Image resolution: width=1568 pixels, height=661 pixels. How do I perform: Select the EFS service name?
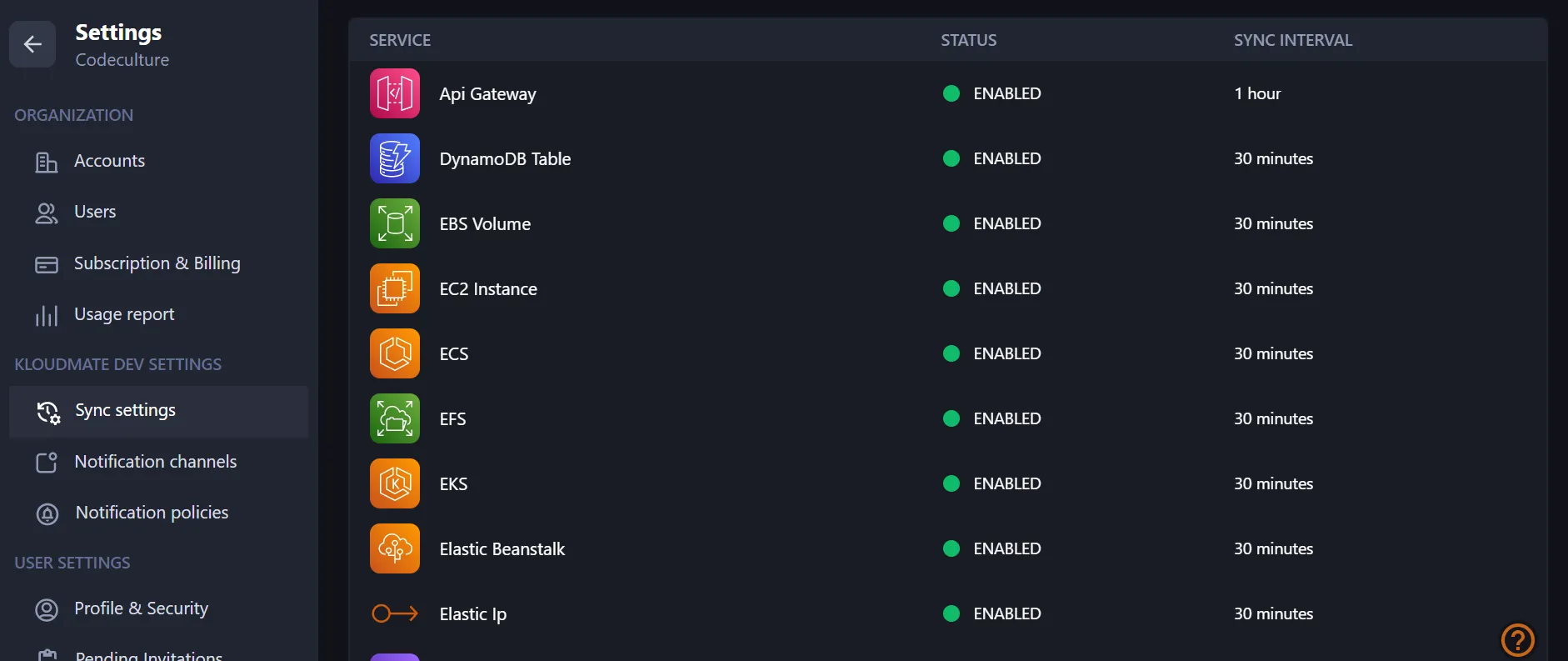(452, 418)
